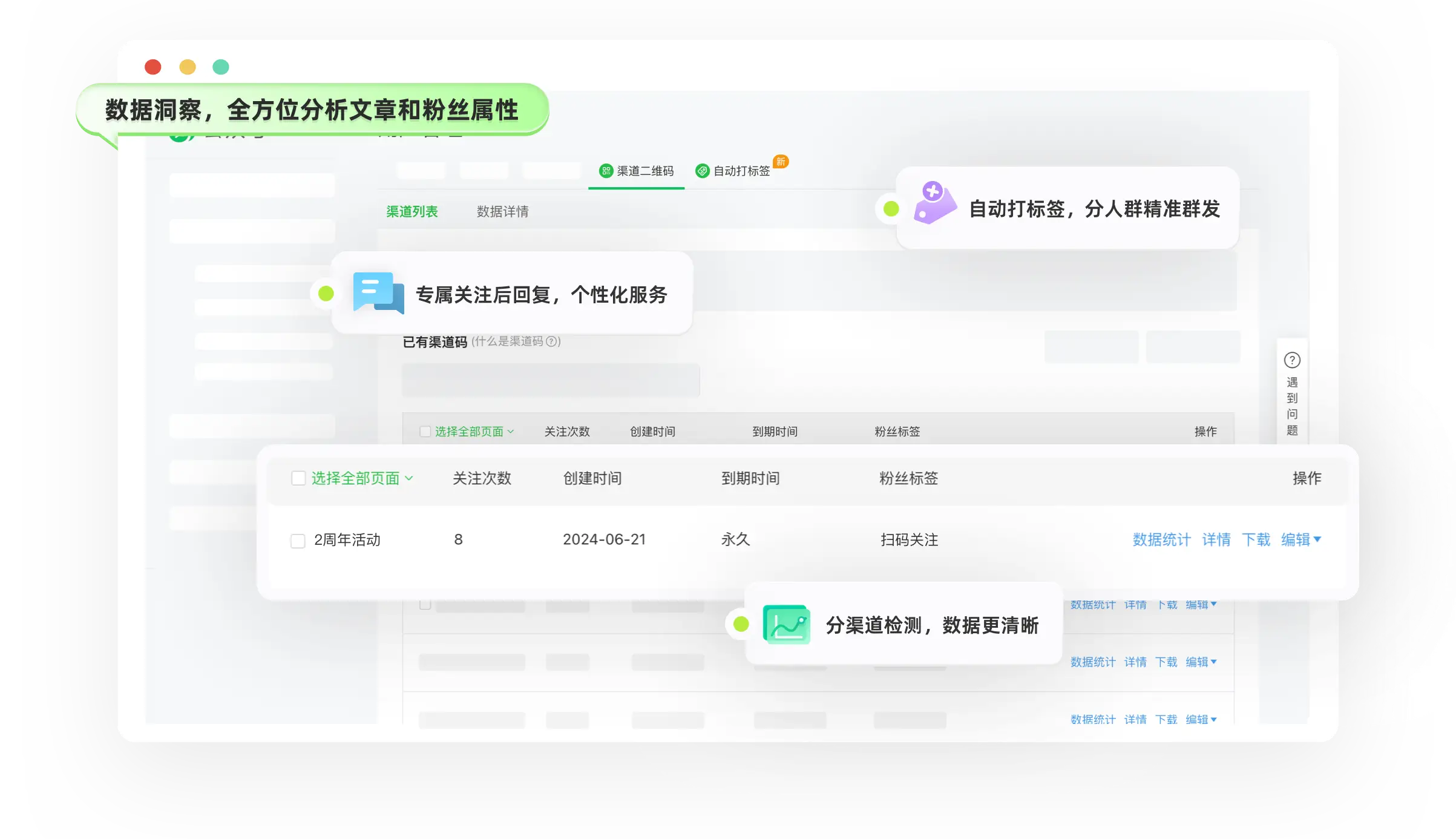Viewport: 1456px width, 839px height.
Task: Click 数据统计 in the 2周年活动 row
Action: click(x=1161, y=540)
